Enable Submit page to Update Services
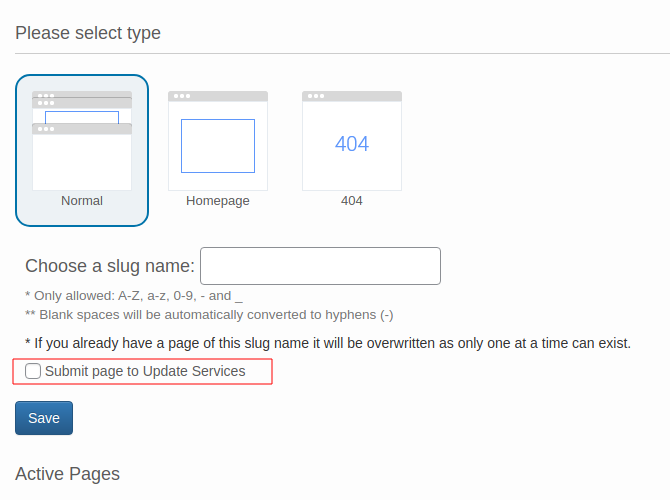The height and width of the screenshot is (500, 670). tap(33, 371)
